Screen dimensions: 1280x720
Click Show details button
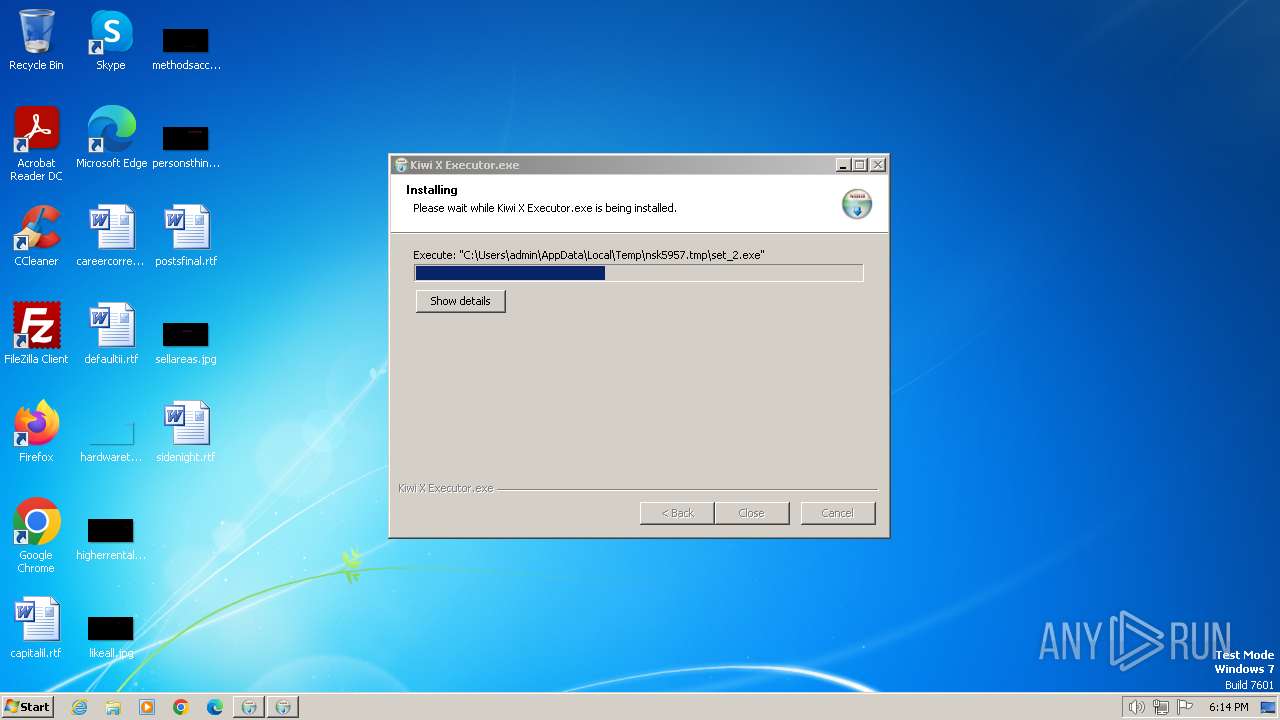tap(460, 301)
